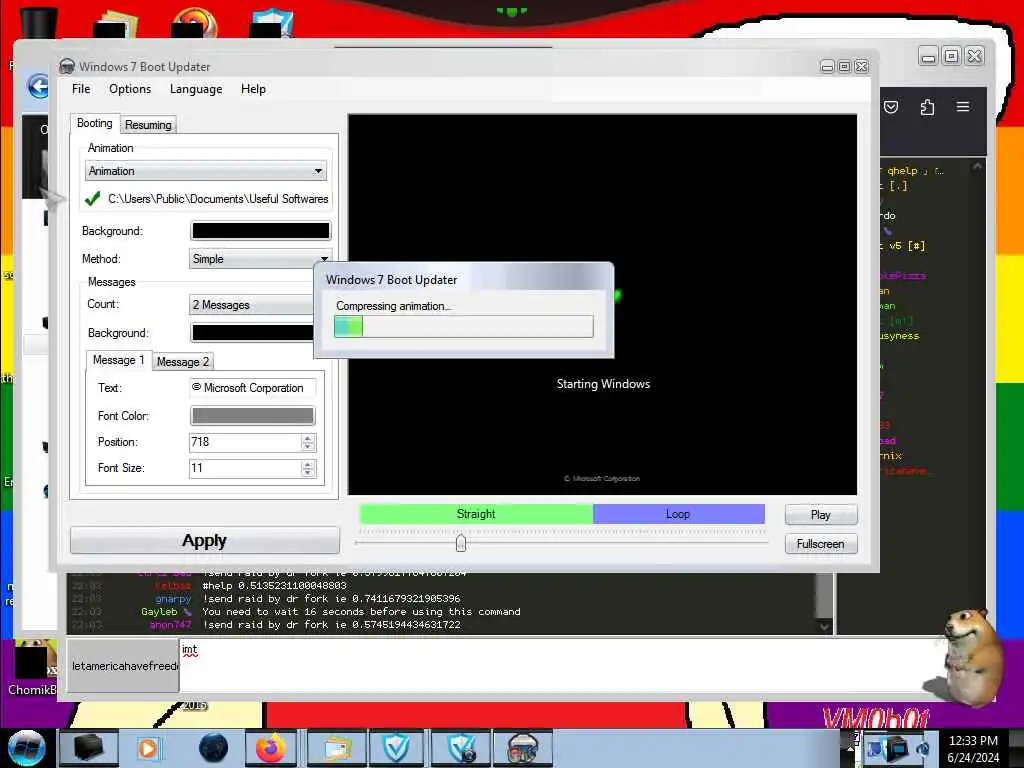This screenshot has width=1024, height=768.
Task: Open the folder window taskbar icon
Action: (336, 748)
